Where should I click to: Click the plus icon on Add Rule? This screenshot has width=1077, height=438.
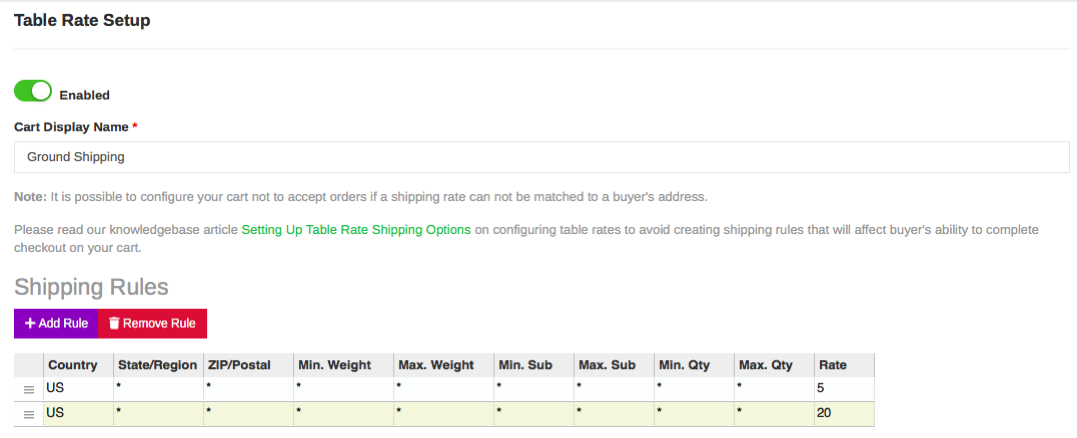pyautogui.click(x=30, y=323)
